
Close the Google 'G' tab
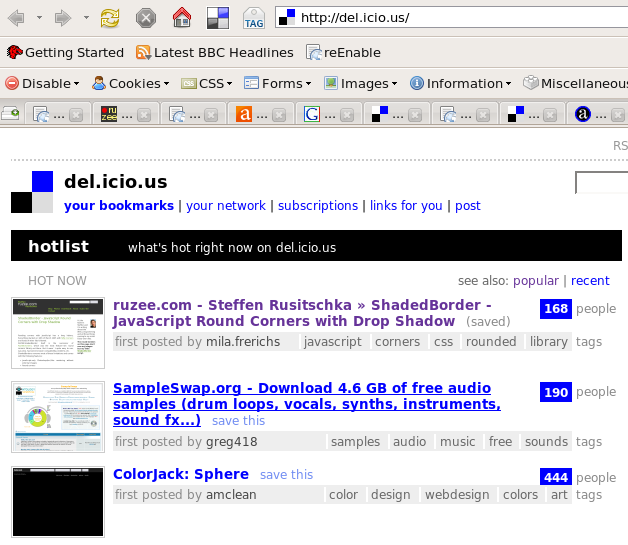347,115
